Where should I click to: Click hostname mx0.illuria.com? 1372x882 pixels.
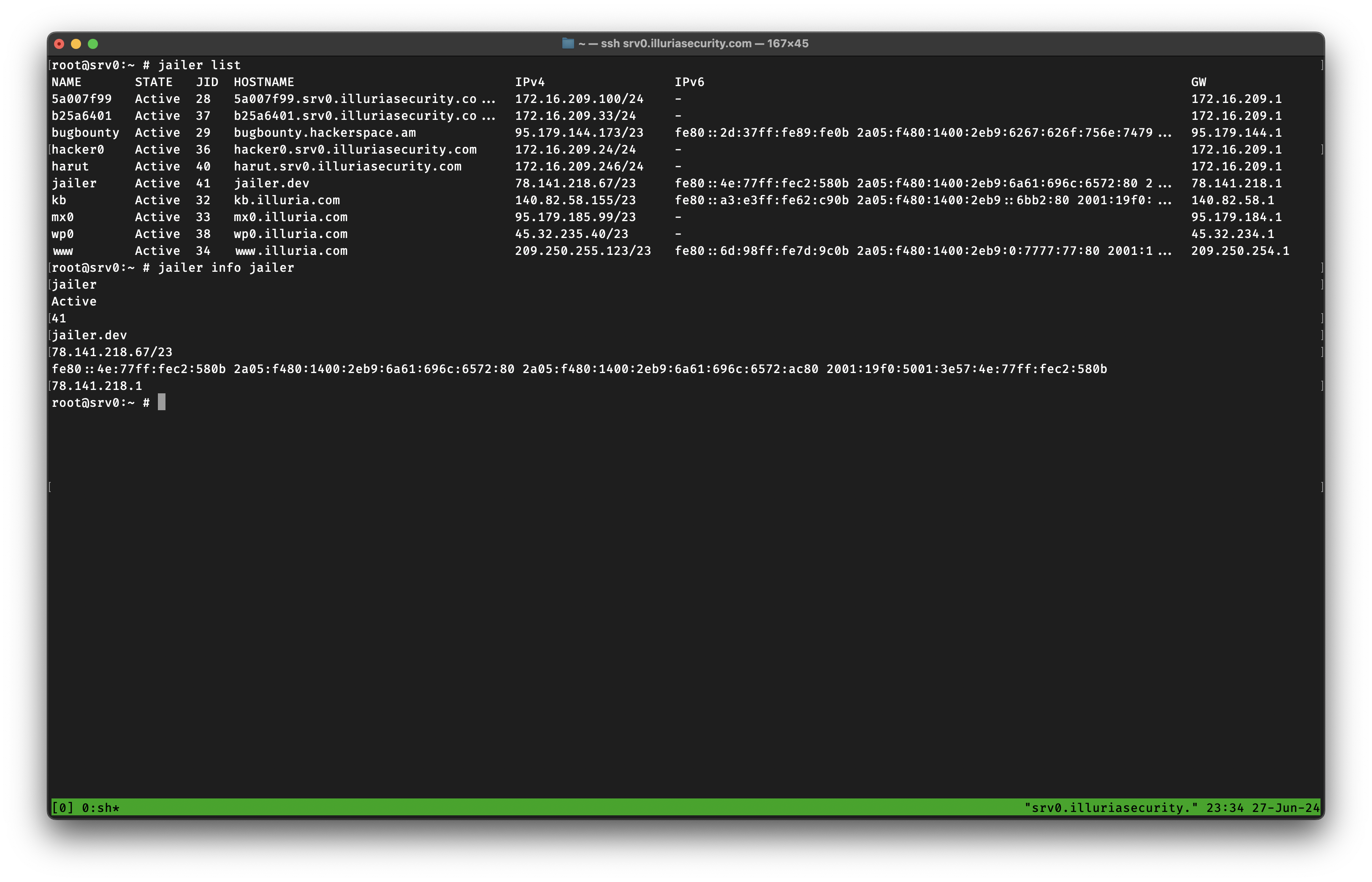(x=290, y=217)
